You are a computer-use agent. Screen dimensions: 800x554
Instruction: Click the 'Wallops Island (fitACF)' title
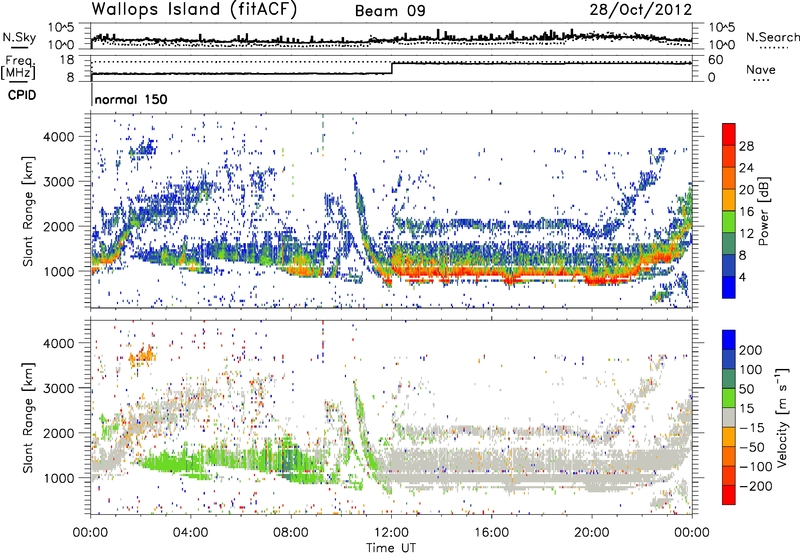(193, 9)
